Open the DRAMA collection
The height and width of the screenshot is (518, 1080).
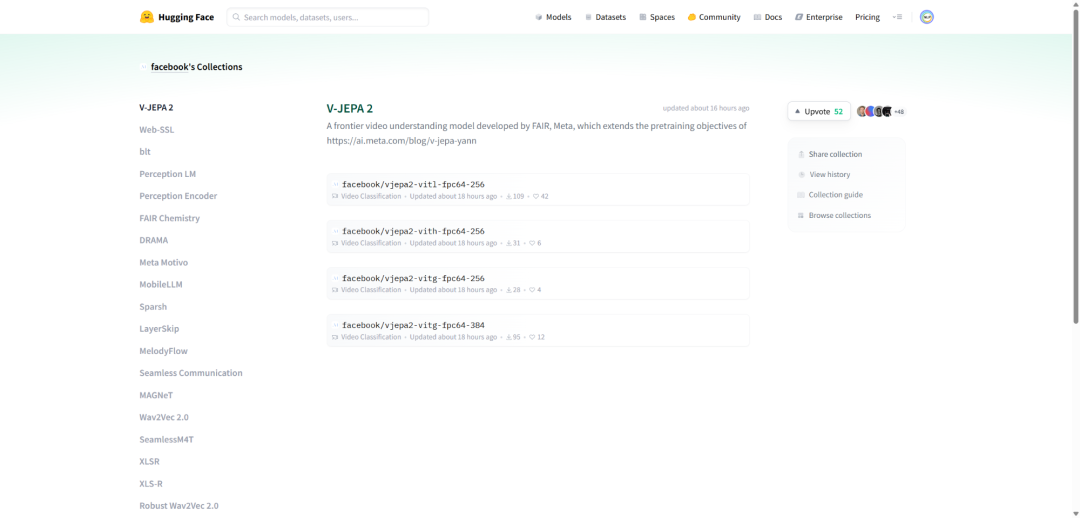coord(154,240)
